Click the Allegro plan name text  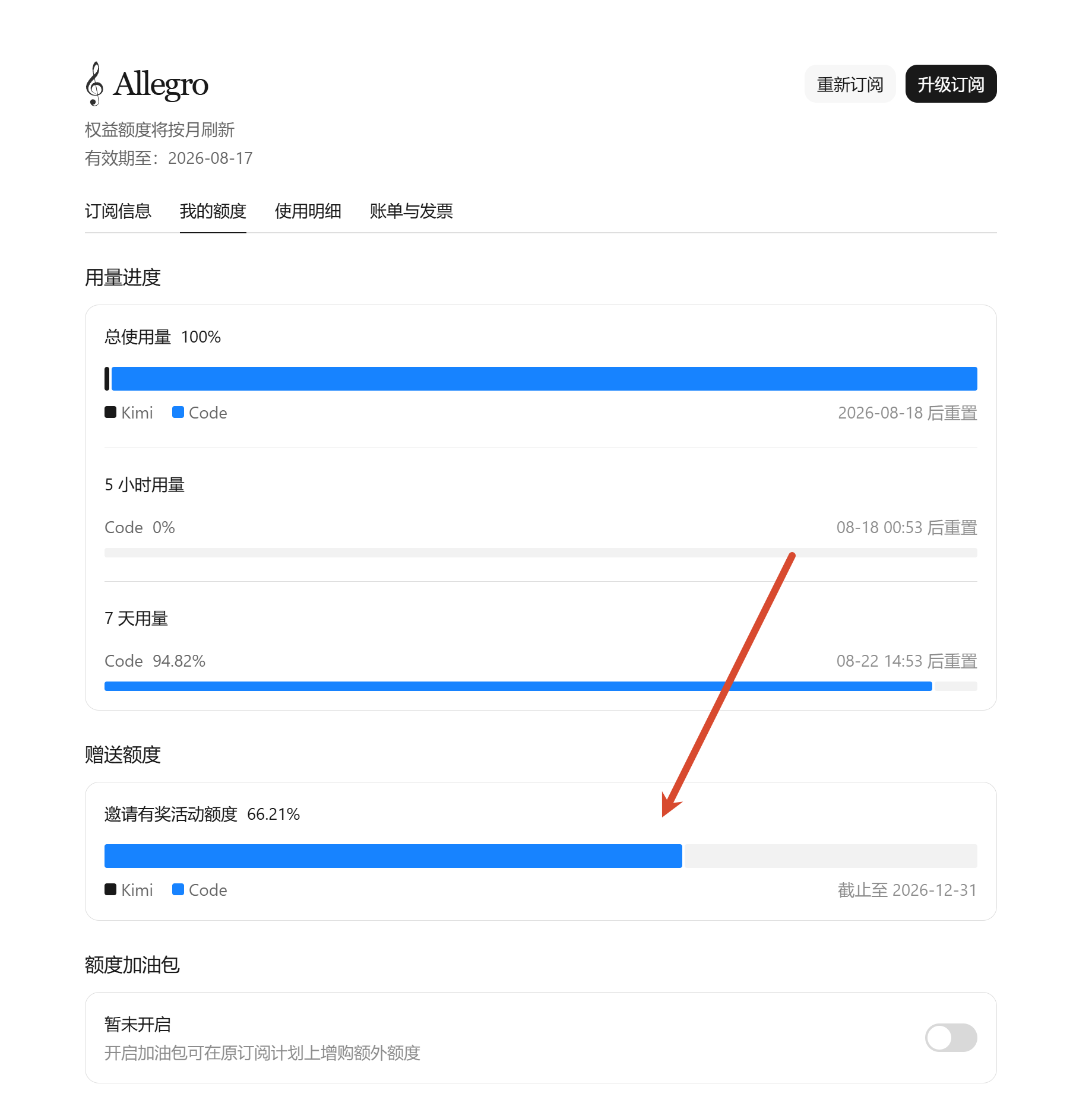(x=161, y=84)
